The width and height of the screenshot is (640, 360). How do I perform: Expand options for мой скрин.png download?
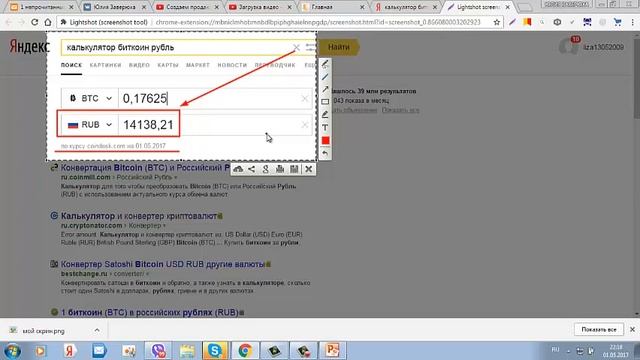click(x=97, y=330)
